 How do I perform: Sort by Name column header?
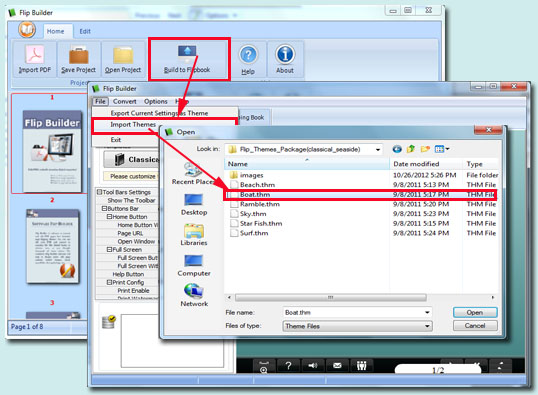point(307,164)
